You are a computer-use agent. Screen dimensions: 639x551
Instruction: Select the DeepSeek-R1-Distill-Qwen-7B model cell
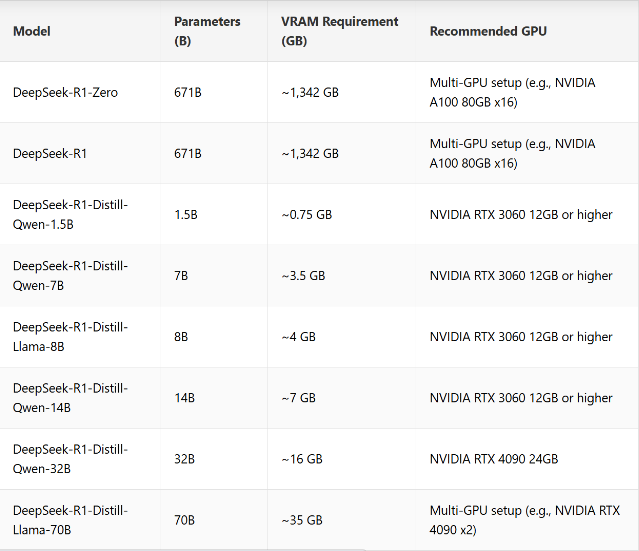70,275
